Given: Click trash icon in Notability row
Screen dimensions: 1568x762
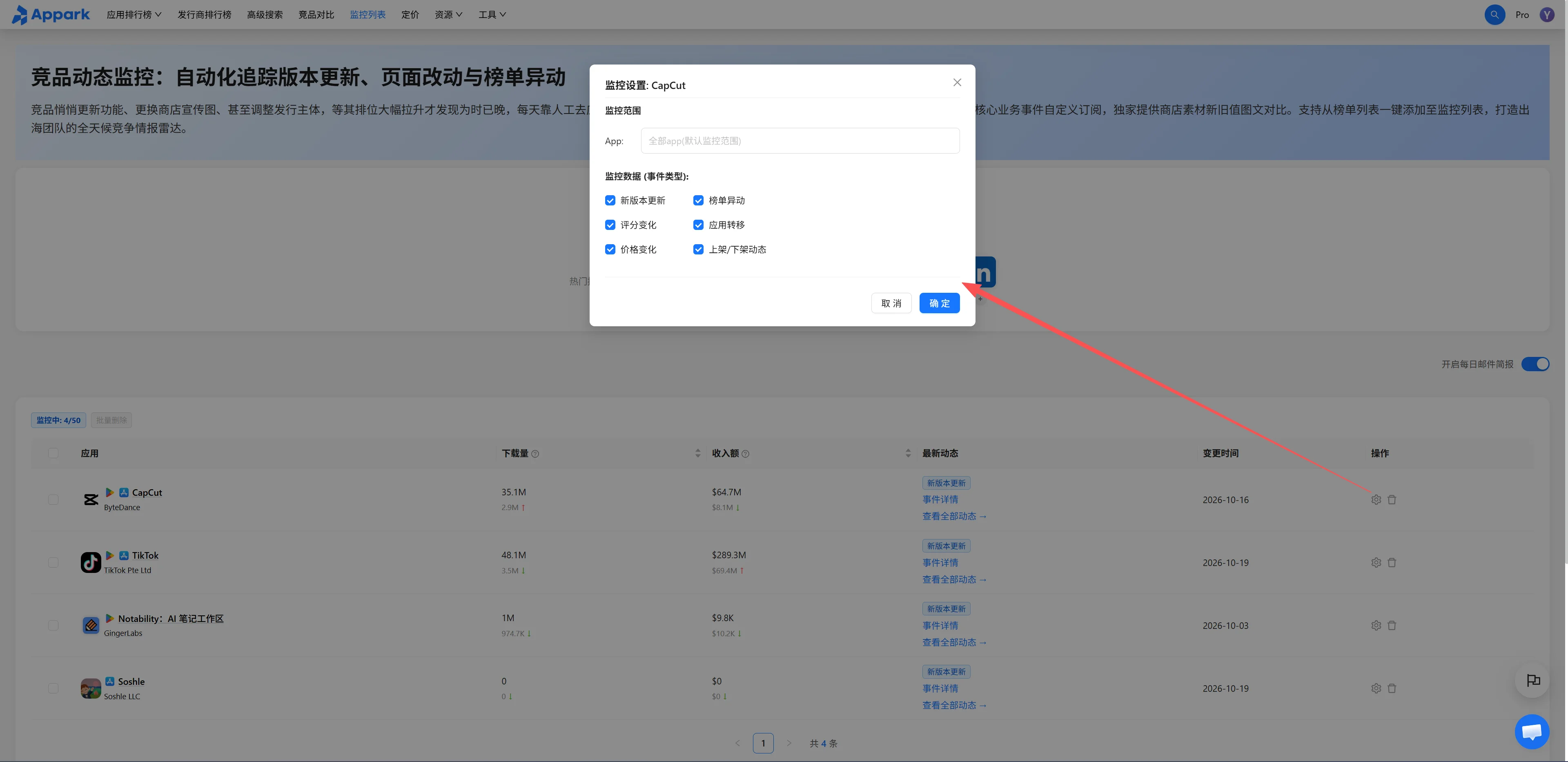Looking at the screenshot, I should (1392, 626).
